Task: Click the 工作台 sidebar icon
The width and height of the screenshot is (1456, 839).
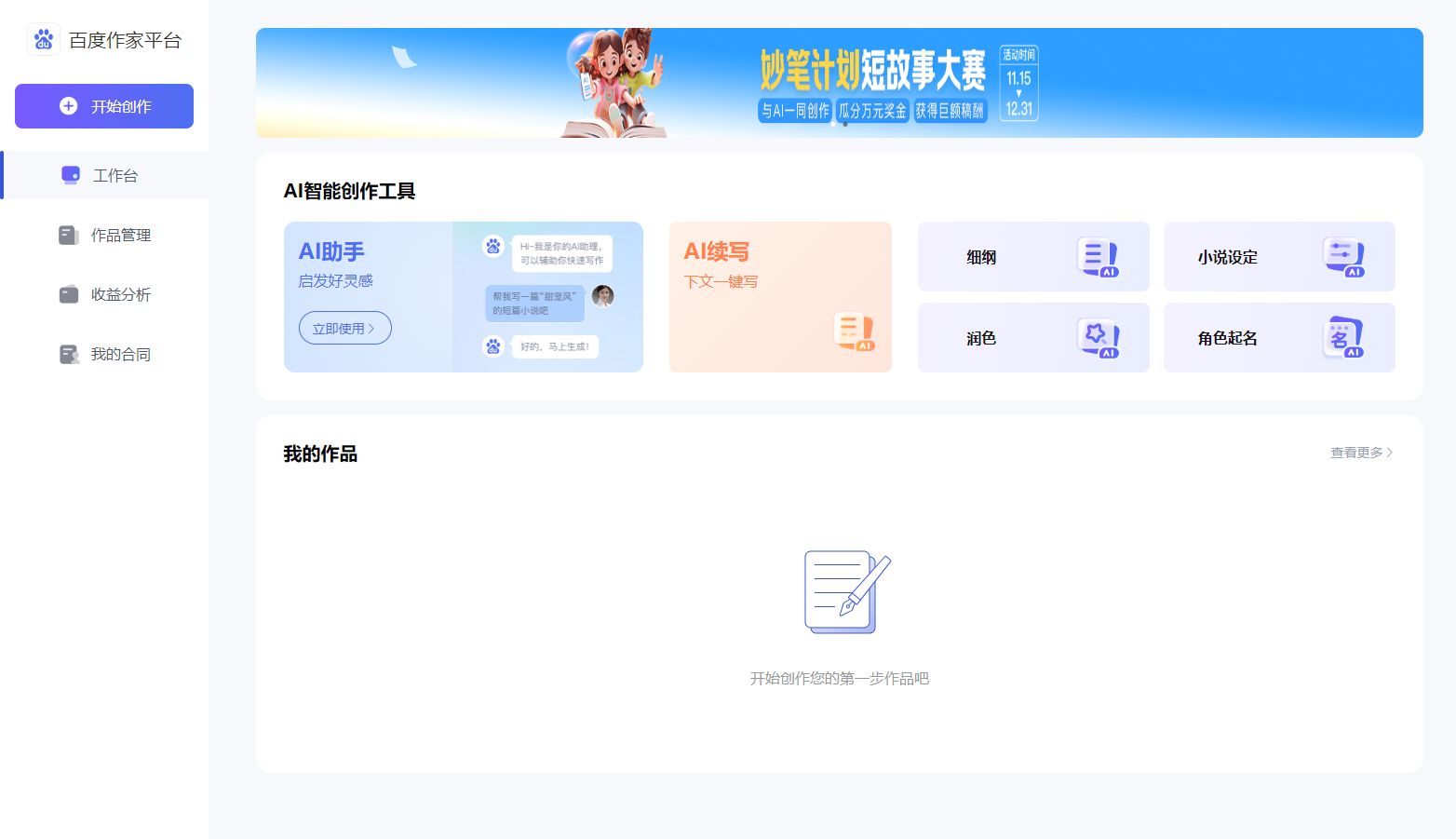Action: tap(71, 175)
